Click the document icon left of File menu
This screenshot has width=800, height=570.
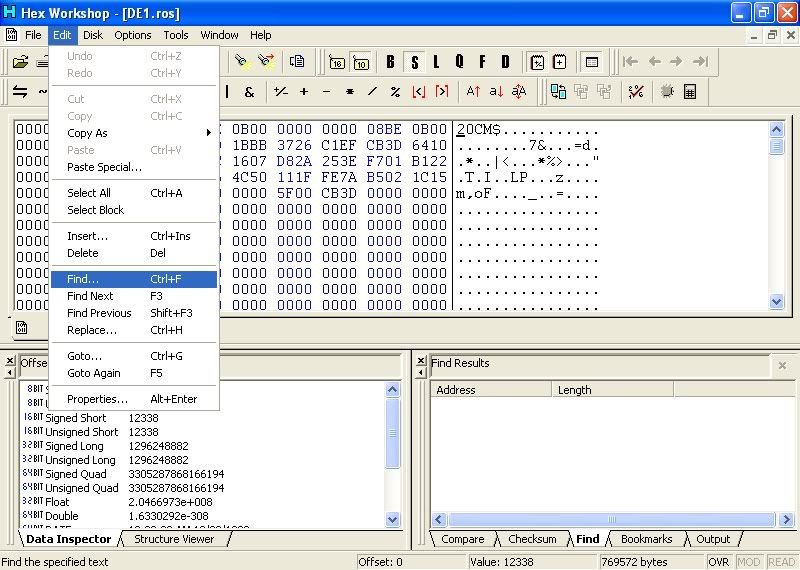(11, 35)
